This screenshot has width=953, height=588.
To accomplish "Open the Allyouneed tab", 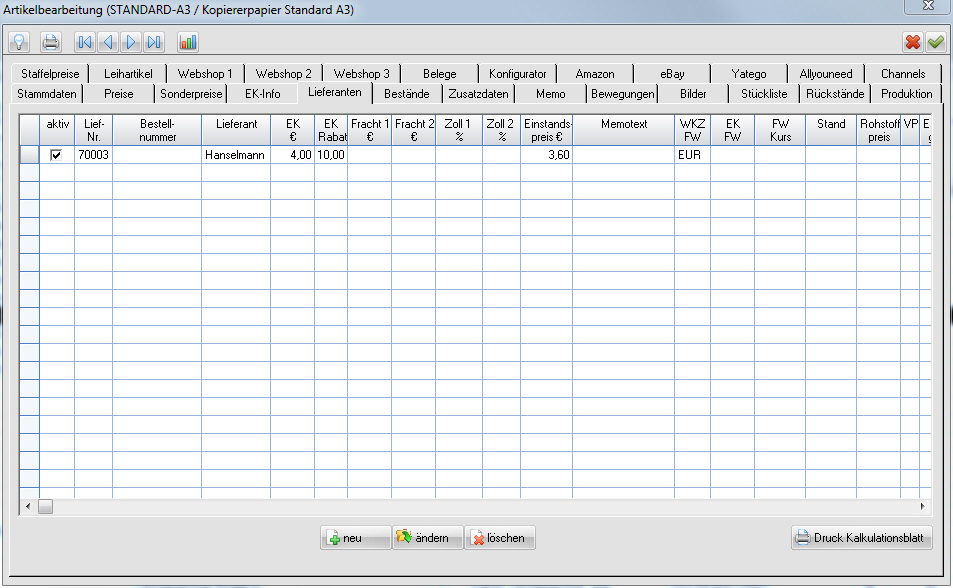I will [826, 74].
